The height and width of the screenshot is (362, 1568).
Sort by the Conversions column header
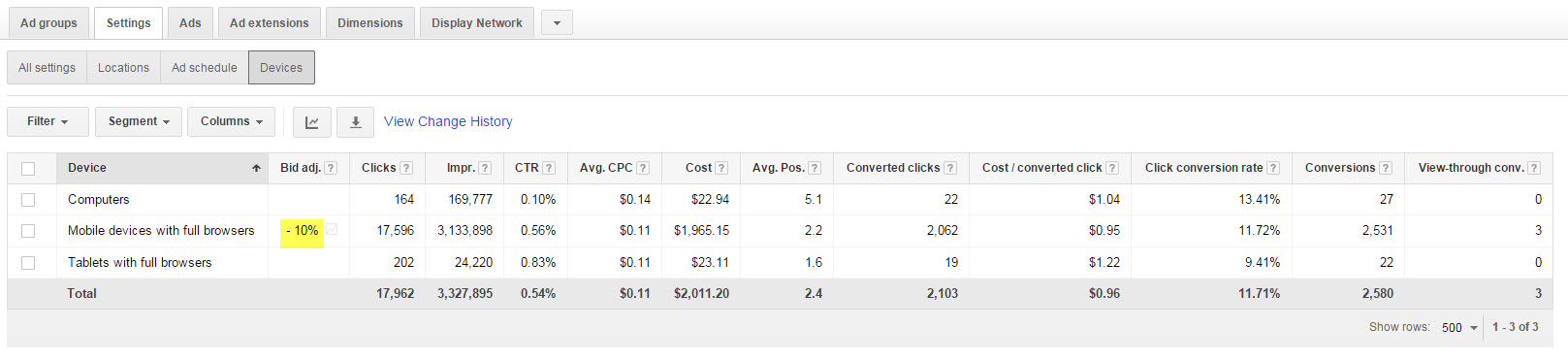pyautogui.click(x=1340, y=168)
